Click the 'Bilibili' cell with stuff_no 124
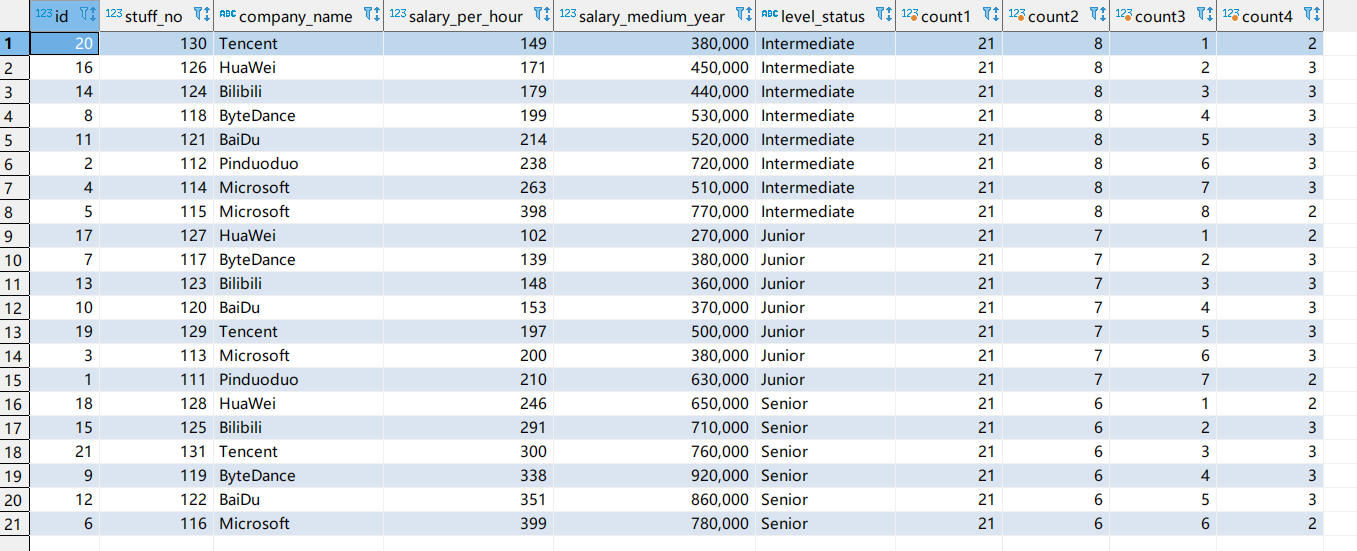Screen dimensions: 1357x551 (x=298, y=91)
